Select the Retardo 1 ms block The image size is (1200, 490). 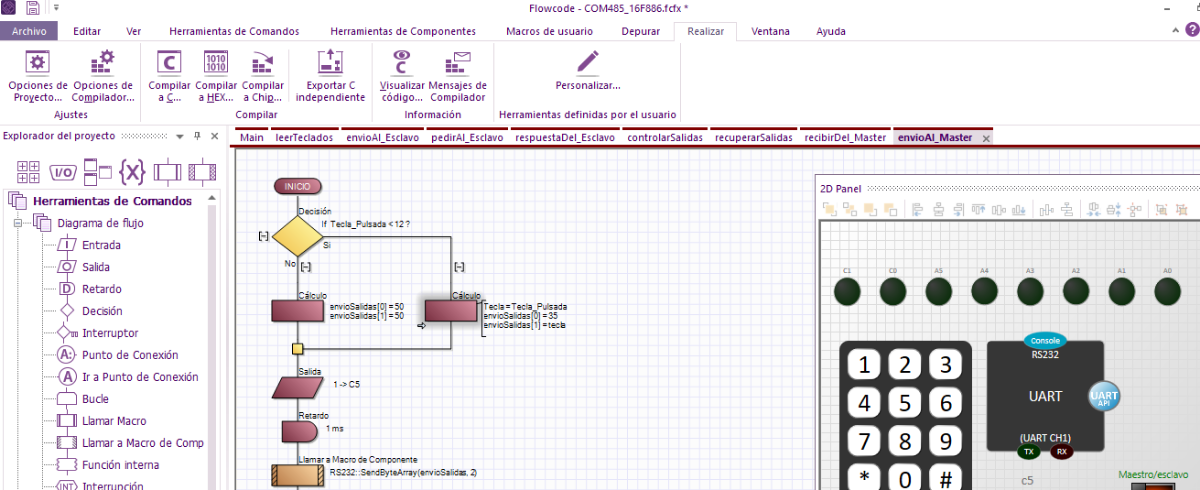pyautogui.click(x=297, y=430)
